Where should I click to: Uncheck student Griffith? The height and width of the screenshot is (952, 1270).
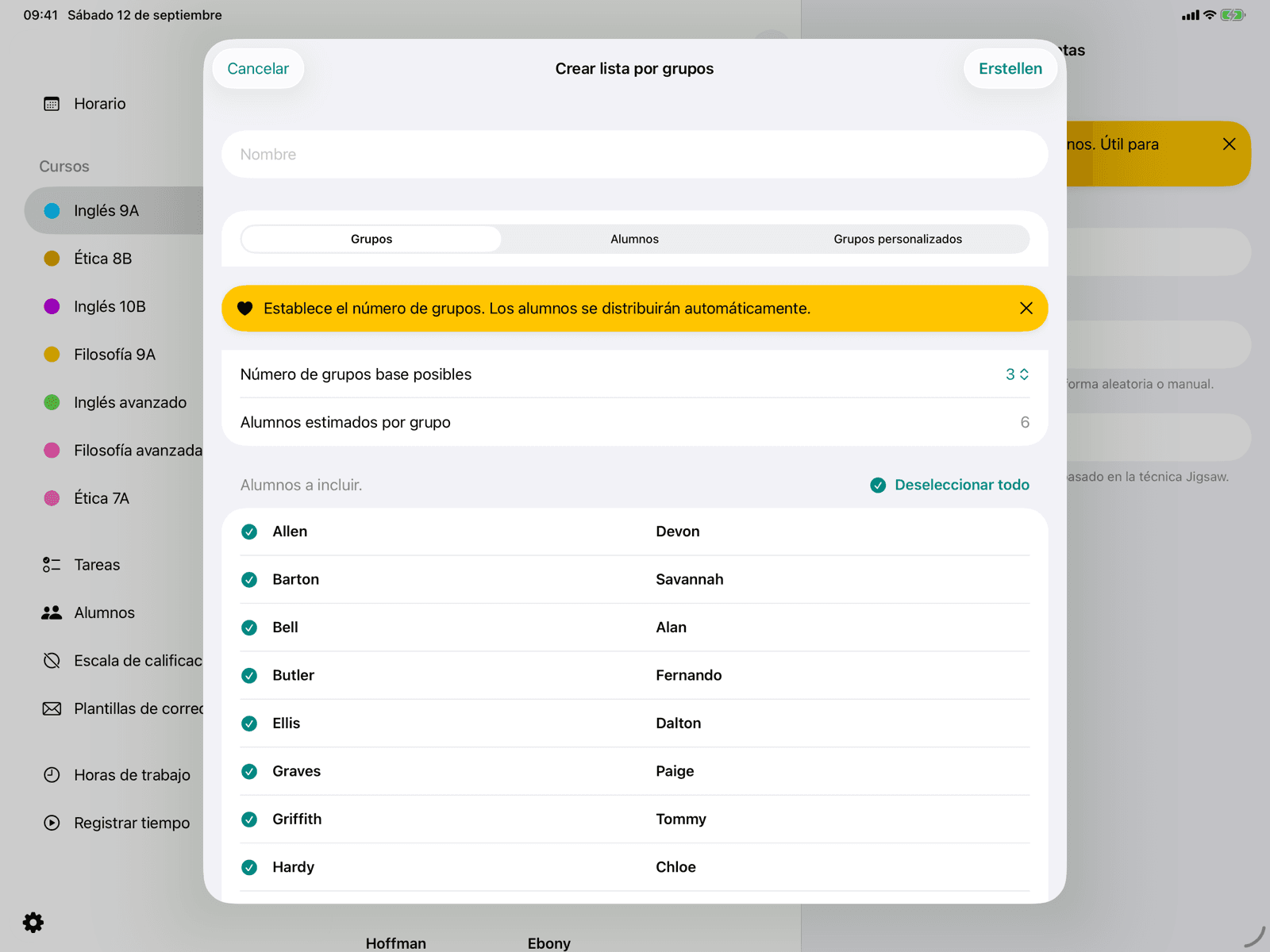249,820
